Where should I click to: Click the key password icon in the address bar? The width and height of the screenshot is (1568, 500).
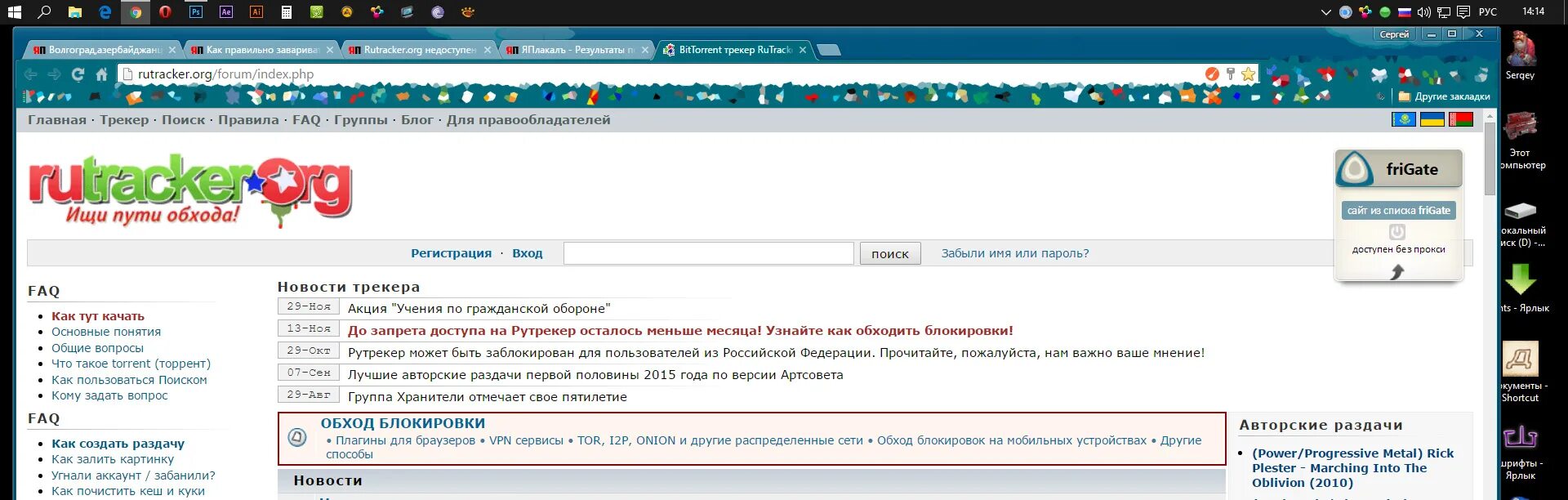pyautogui.click(x=1231, y=74)
